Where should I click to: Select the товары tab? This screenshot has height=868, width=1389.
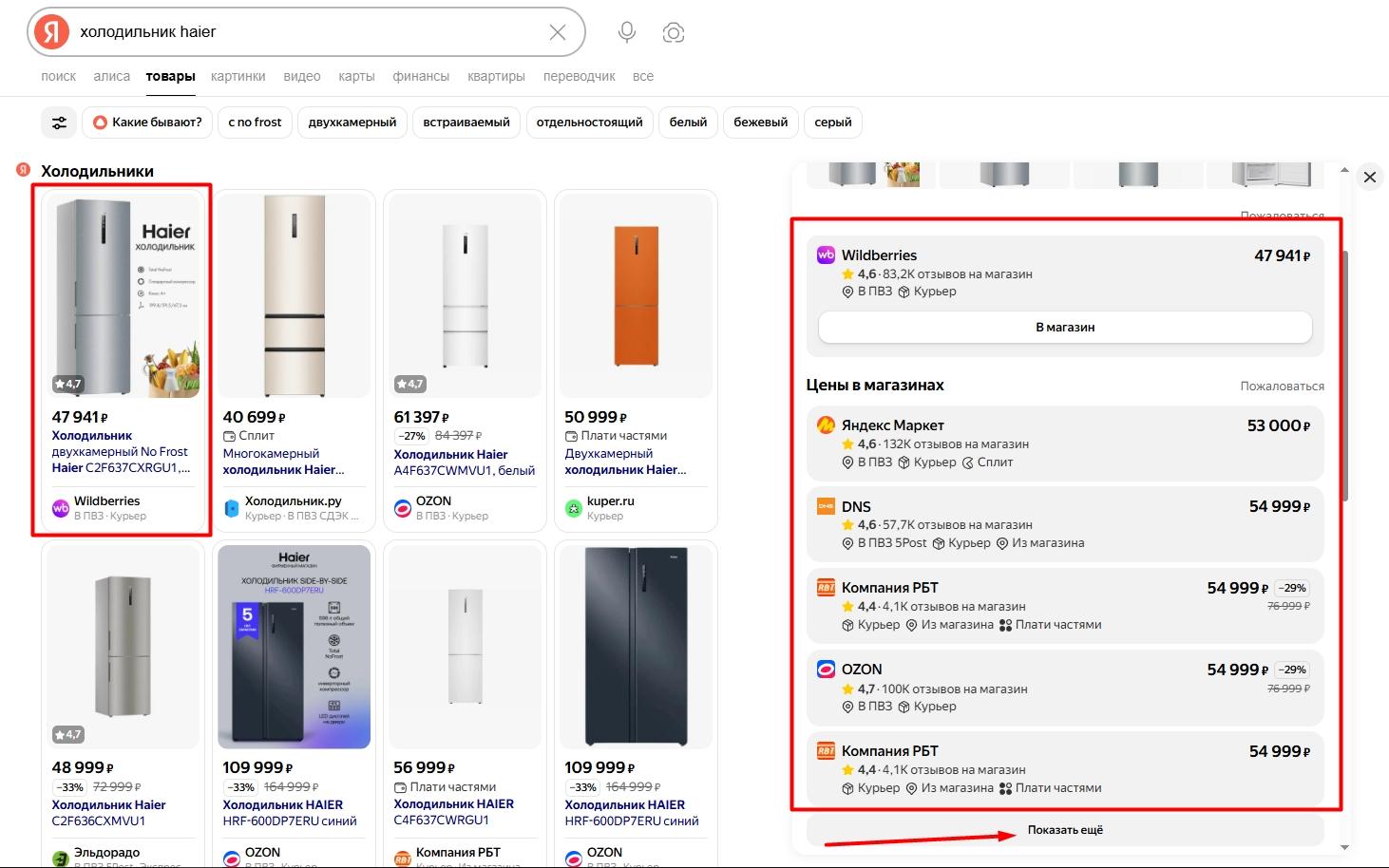coord(171,76)
